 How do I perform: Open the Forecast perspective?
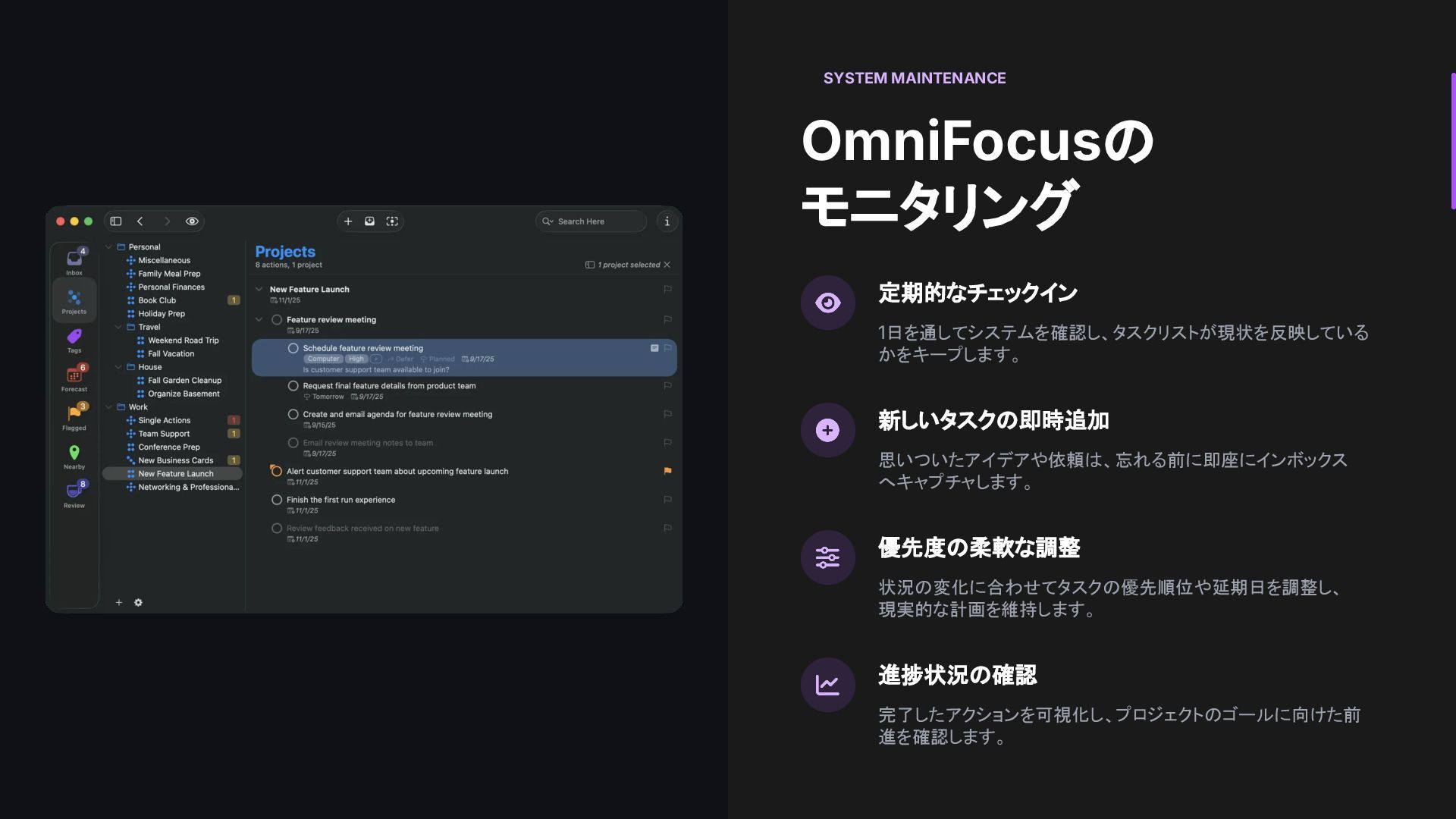[74, 376]
